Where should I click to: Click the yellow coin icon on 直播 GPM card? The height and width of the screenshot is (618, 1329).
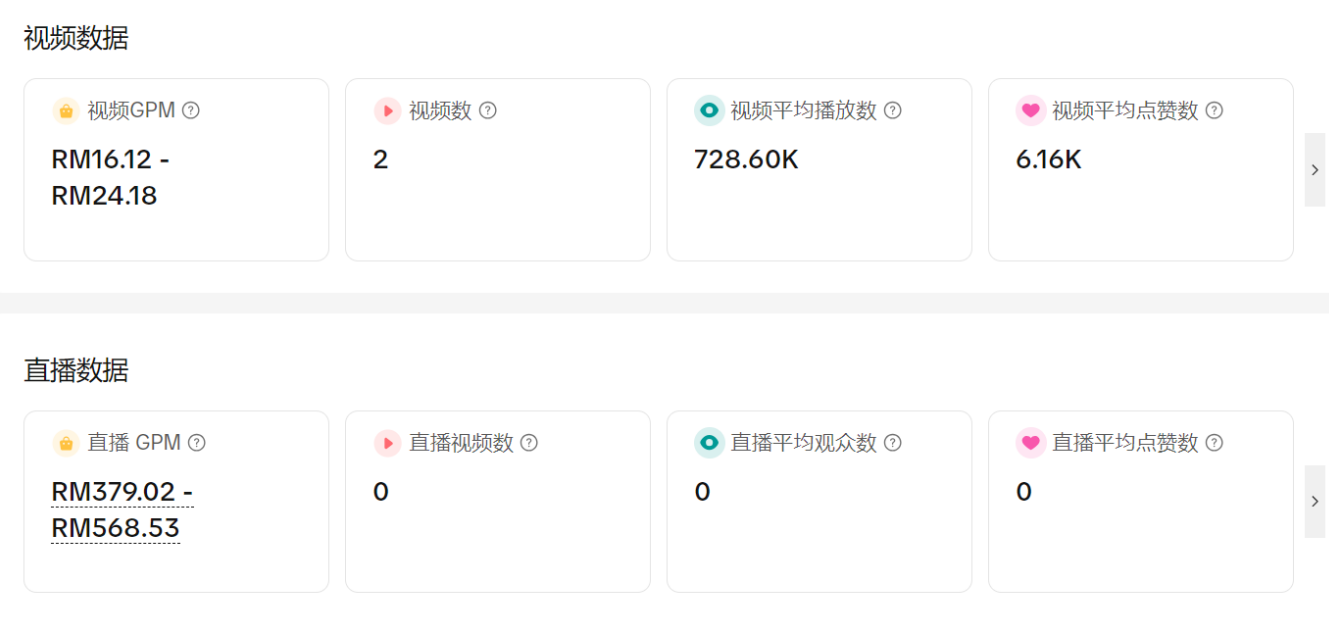(x=65, y=443)
